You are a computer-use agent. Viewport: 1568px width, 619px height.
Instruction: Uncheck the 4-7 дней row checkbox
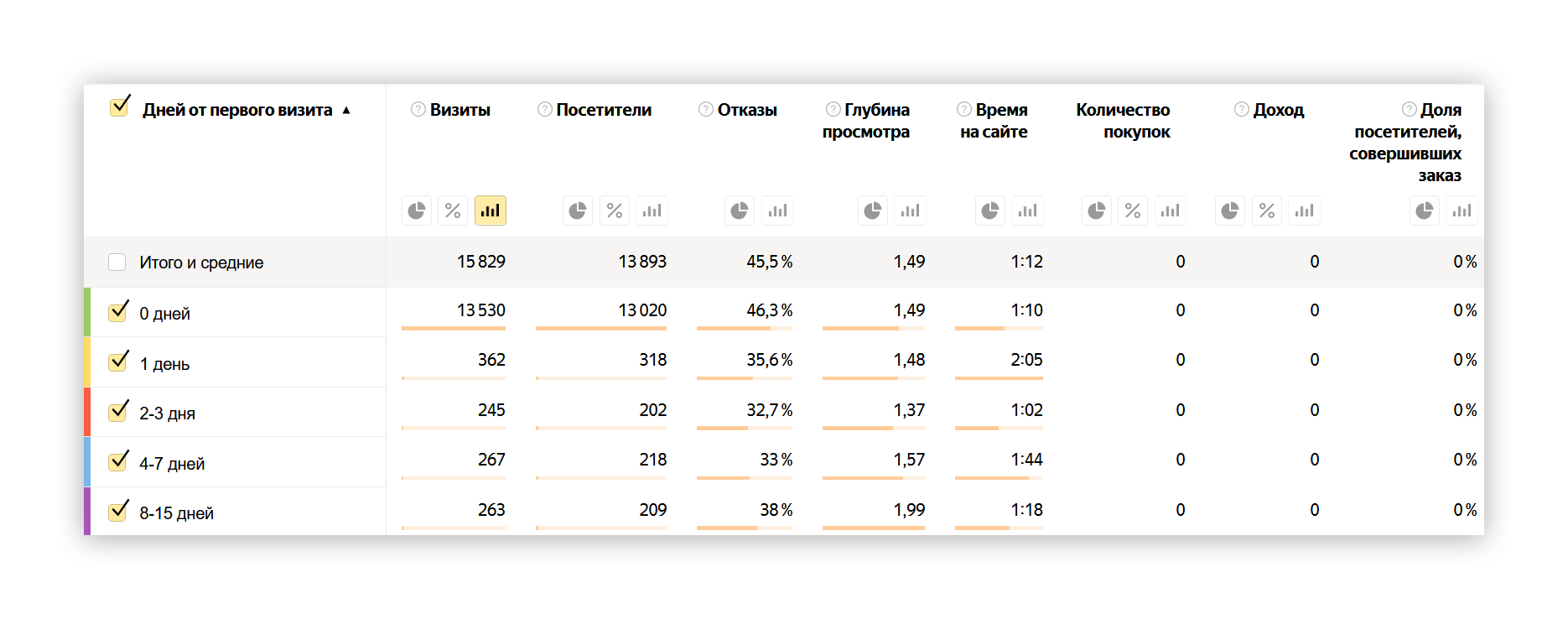(119, 462)
